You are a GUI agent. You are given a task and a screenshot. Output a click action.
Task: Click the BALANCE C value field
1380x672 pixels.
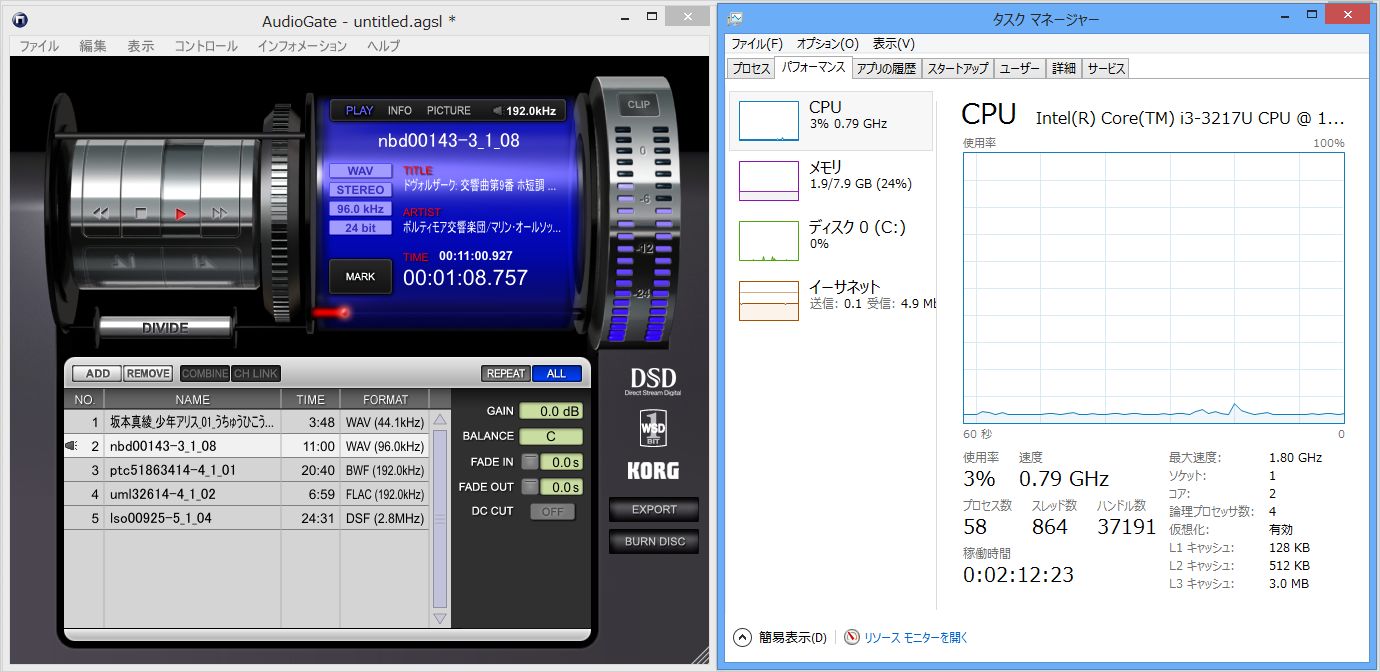pyautogui.click(x=550, y=436)
